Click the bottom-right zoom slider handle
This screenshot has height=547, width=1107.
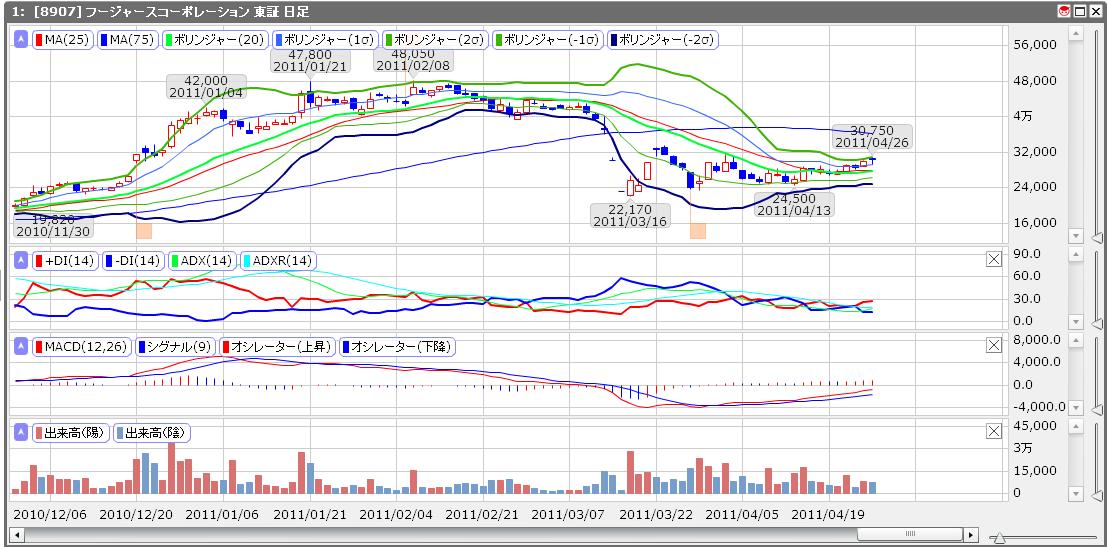coord(997,538)
